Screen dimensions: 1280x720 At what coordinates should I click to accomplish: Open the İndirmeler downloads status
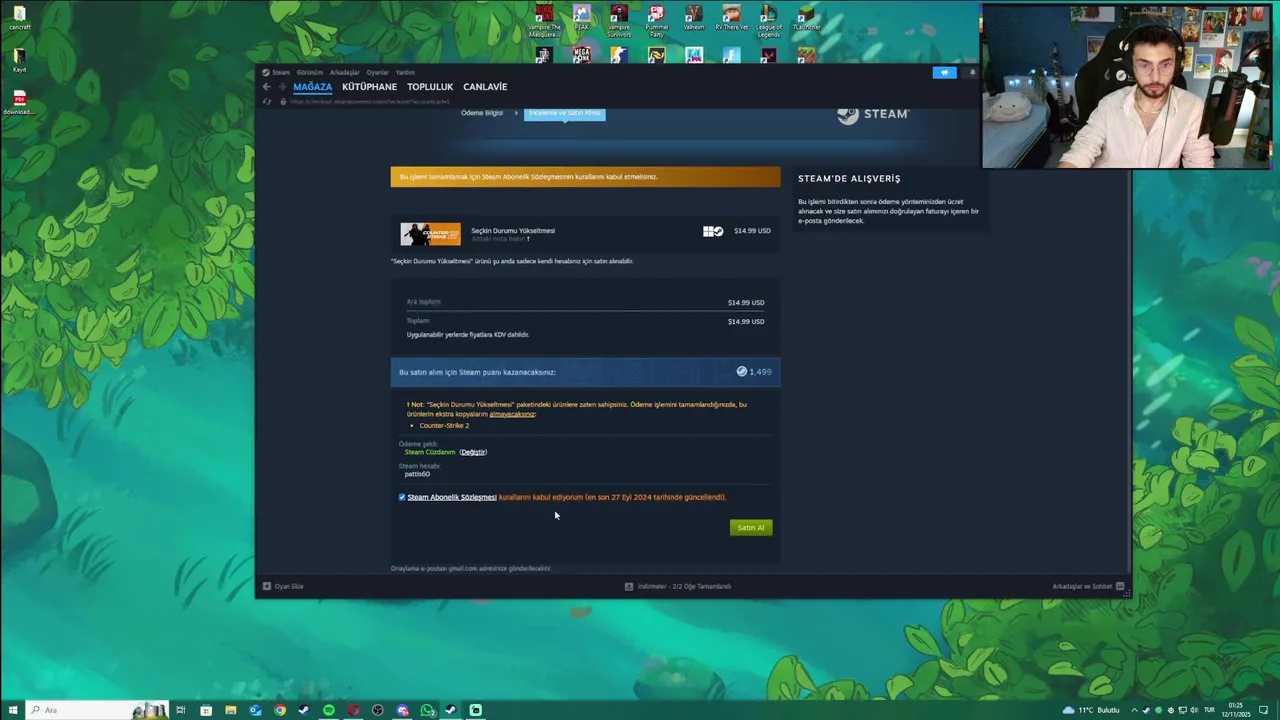[x=678, y=586]
